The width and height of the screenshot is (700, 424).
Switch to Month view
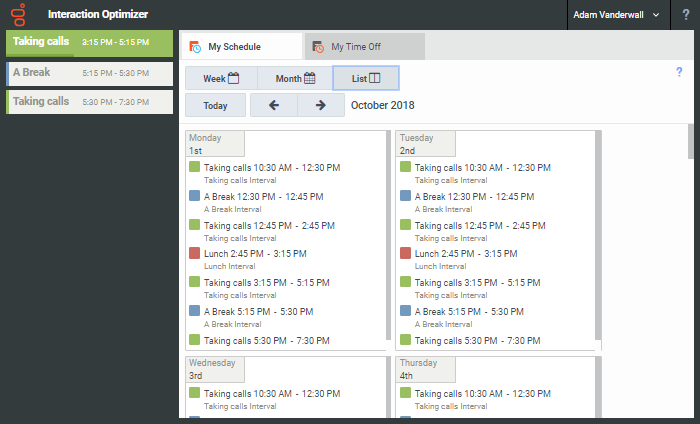(x=295, y=78)
